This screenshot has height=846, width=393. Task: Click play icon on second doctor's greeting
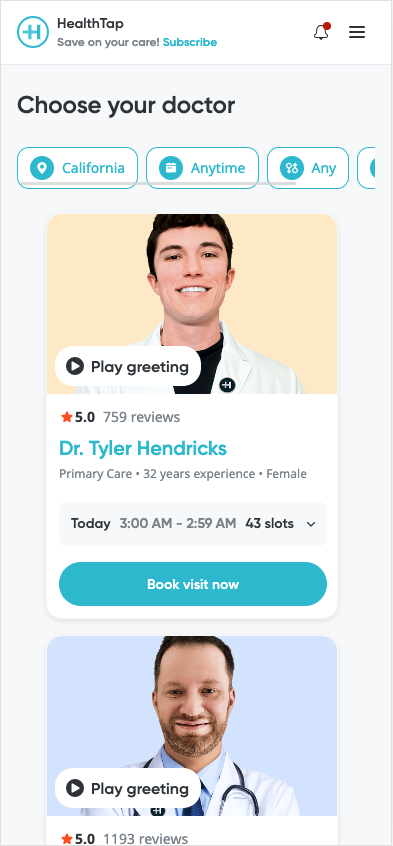(75, 788)
